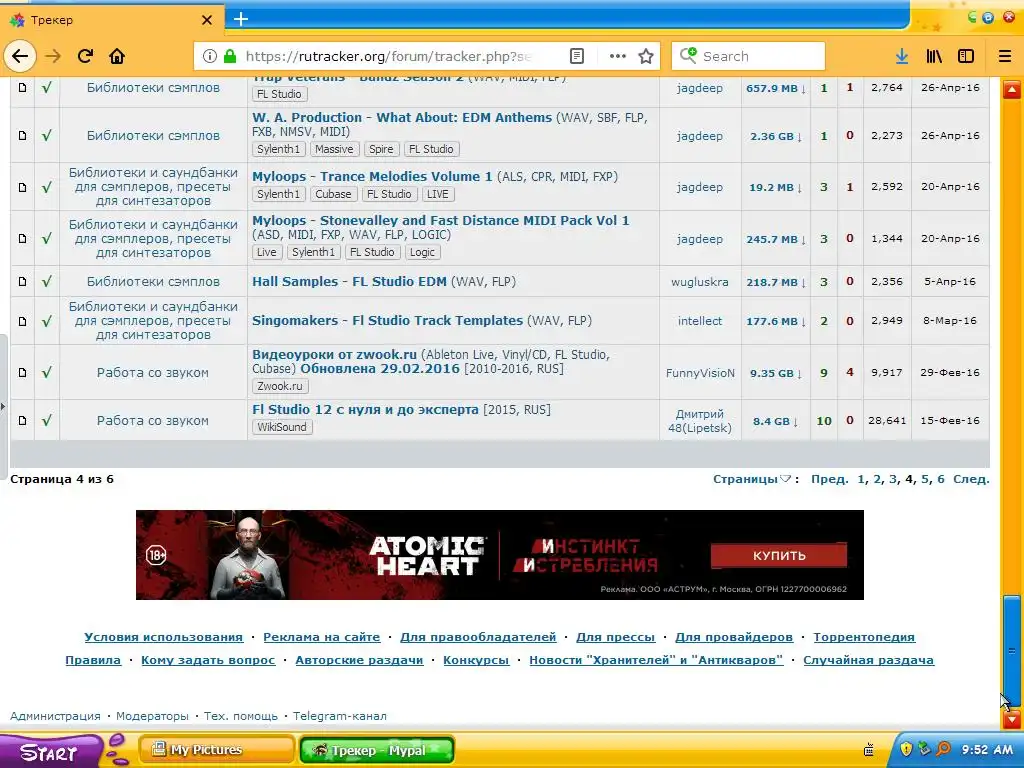The height and width of the screenshot is (768, 1024).
Task: Go to previous page via Пред.
Action: pos(829,479)
